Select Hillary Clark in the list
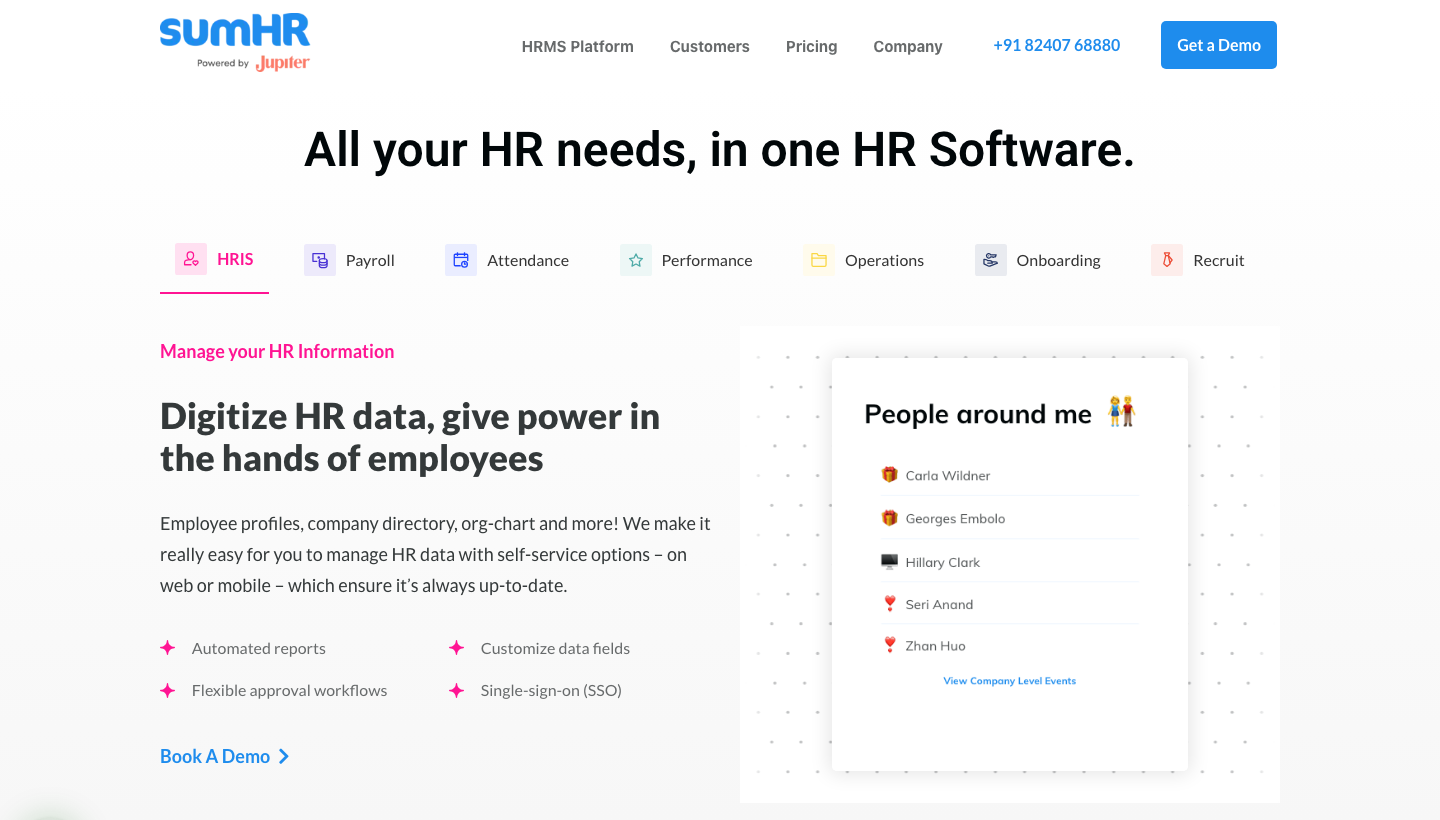 [943, 562]
